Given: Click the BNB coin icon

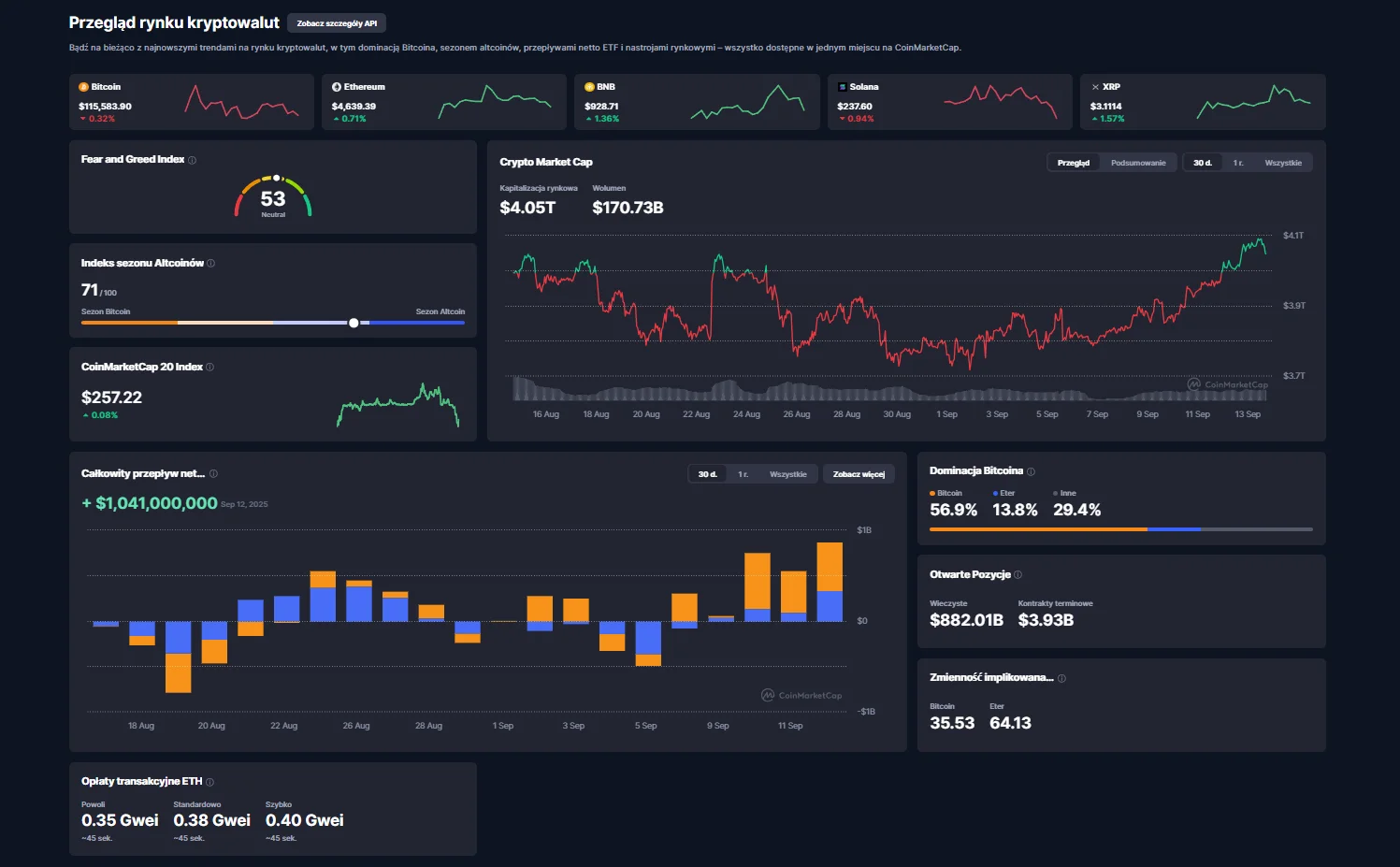Looking at the screenshot, I should point(589,87).
